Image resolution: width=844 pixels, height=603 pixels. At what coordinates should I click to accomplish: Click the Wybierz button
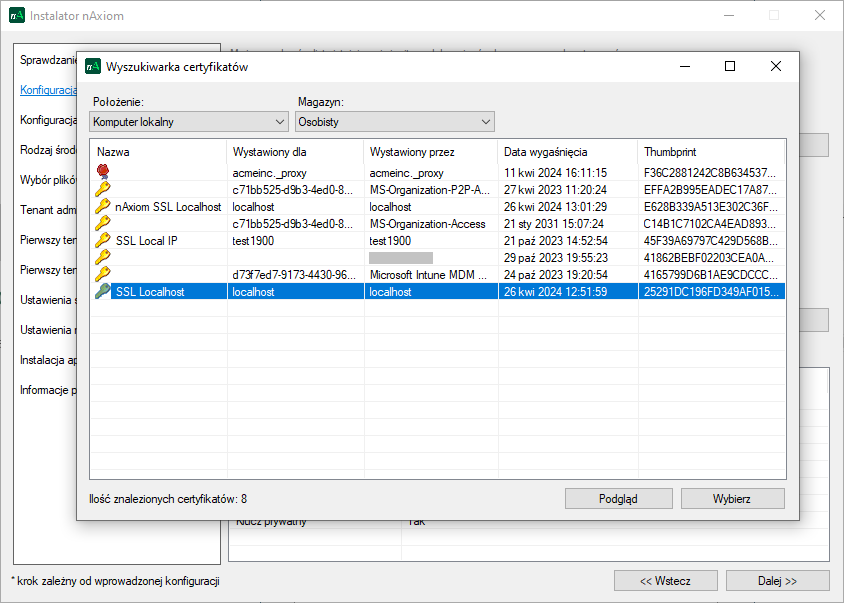(733, 499)
